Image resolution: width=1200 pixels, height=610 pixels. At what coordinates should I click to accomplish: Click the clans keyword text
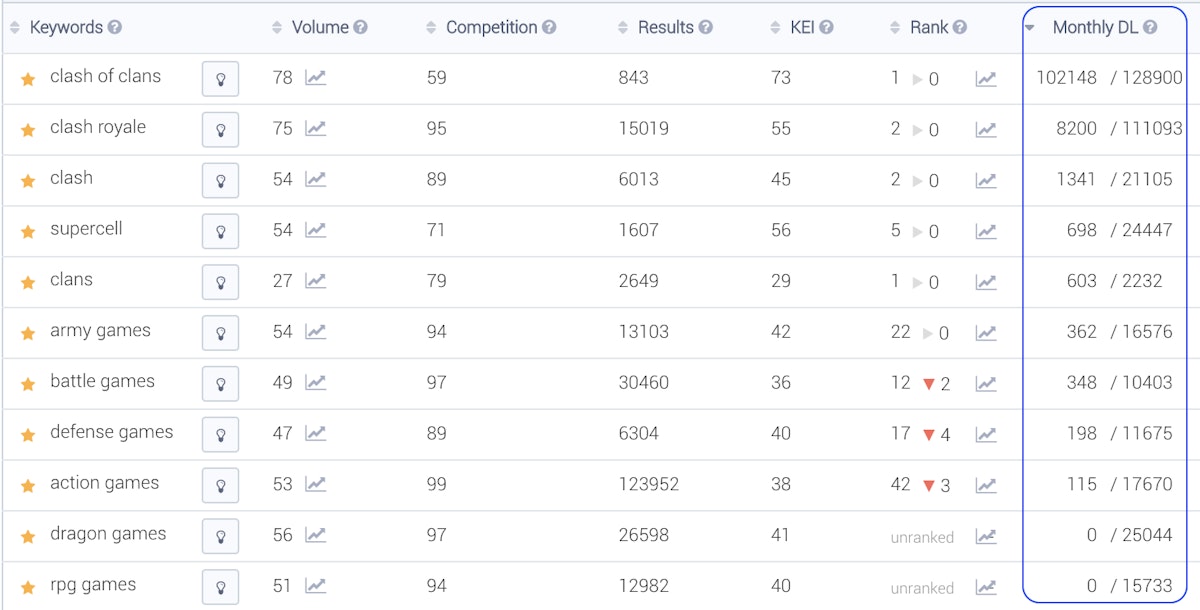coord(71,280)
